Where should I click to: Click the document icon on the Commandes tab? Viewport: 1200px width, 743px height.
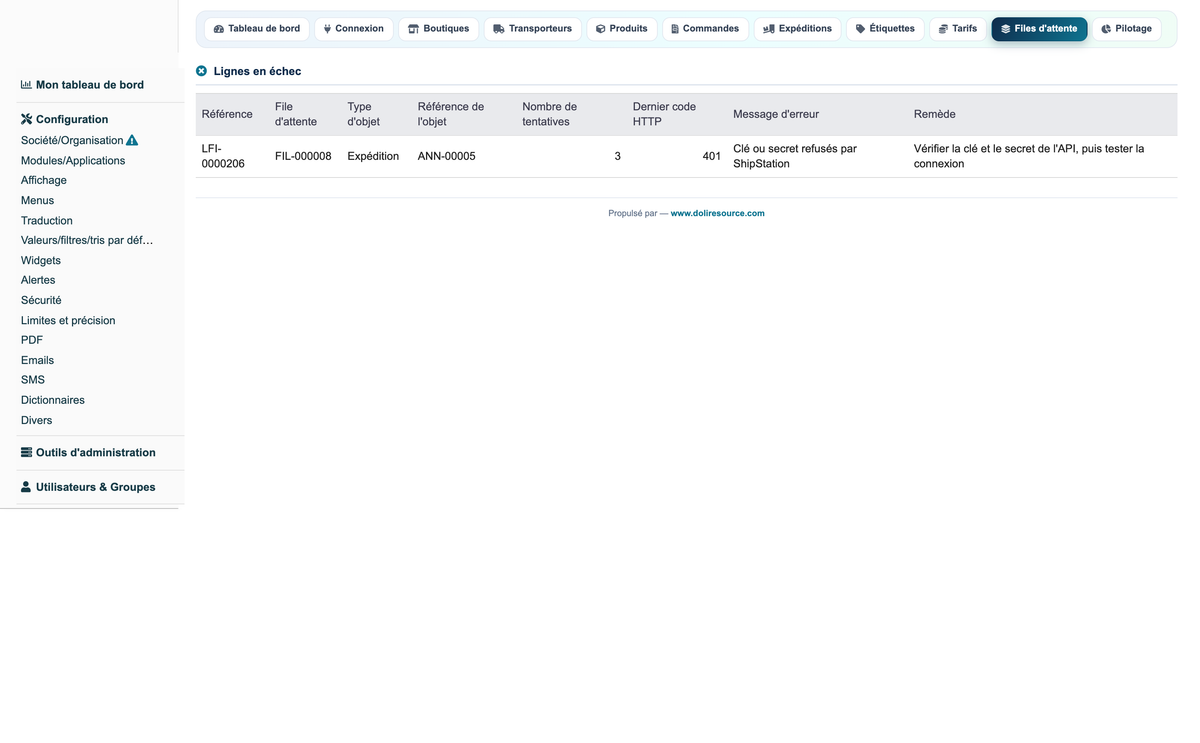(x=675, y=29)
